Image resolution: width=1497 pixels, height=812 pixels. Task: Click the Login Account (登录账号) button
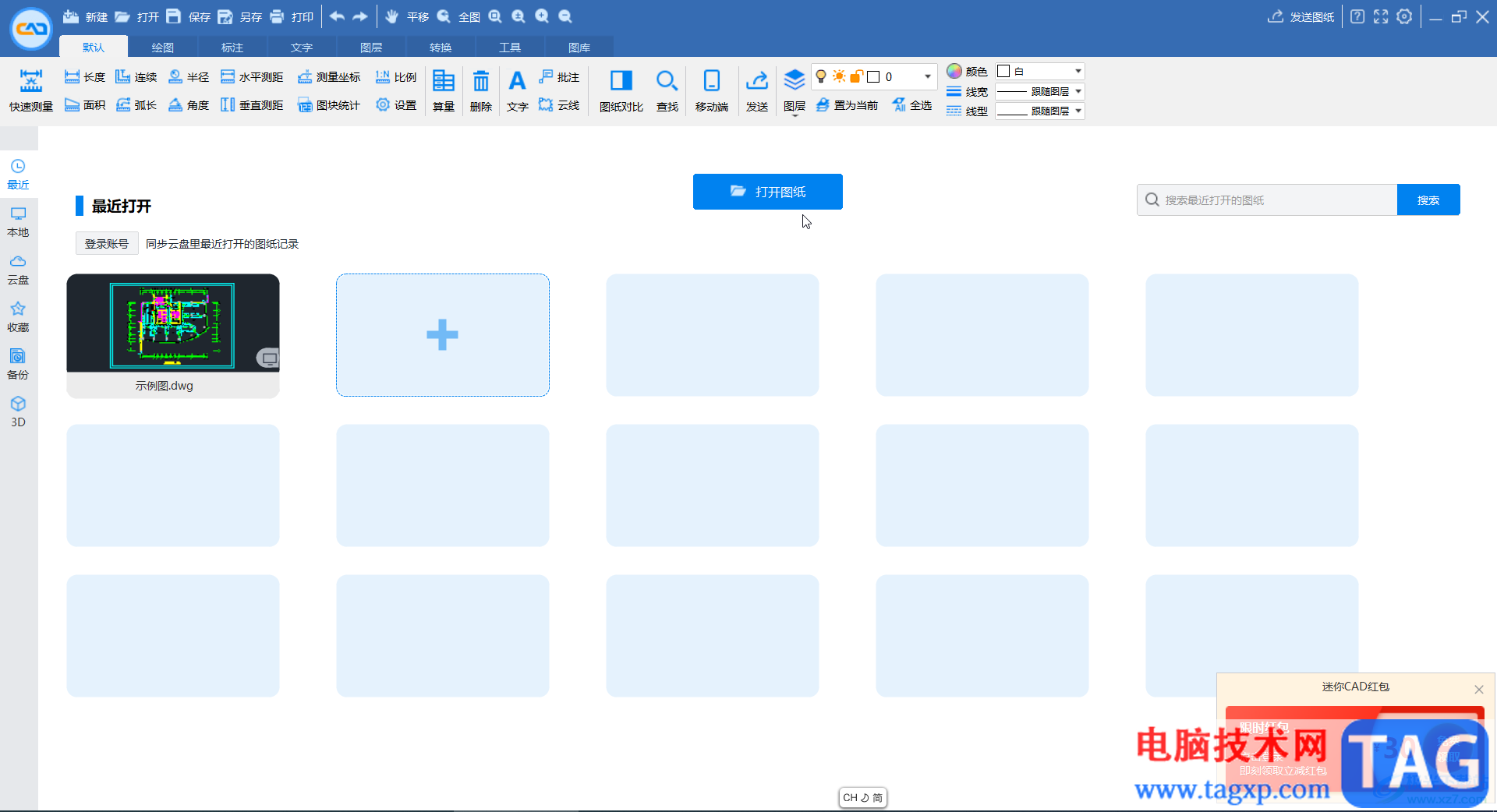107,244
